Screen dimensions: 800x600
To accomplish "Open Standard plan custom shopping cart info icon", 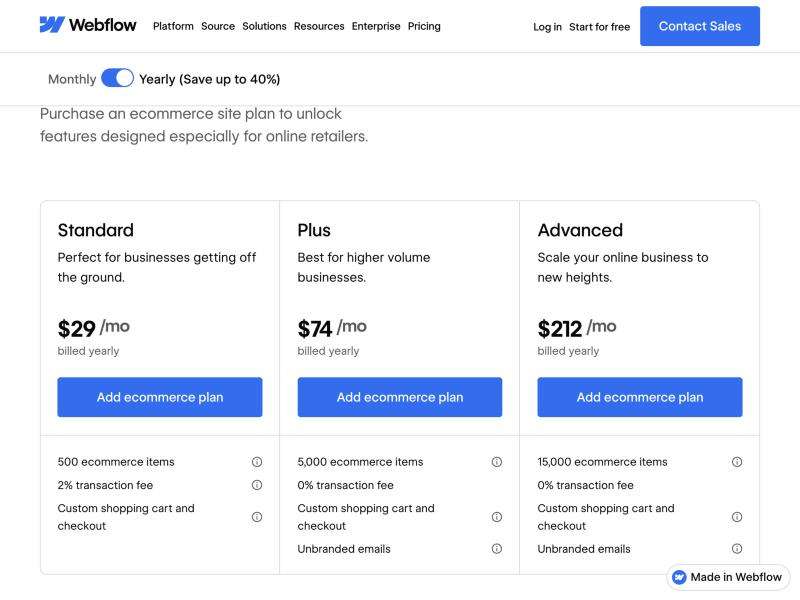I will tap(257, 517).
